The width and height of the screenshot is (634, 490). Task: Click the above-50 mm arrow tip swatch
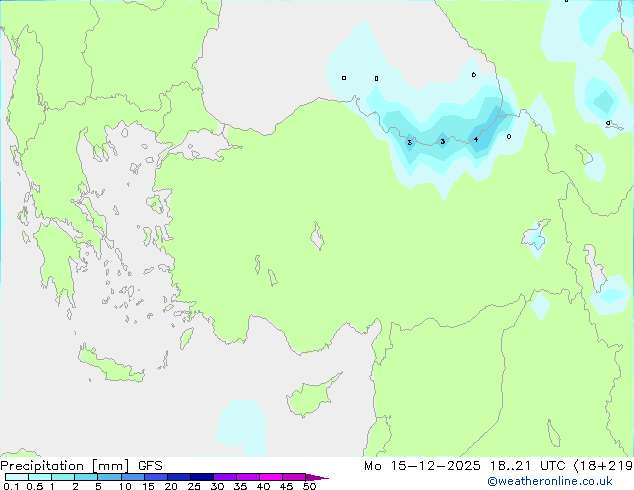[x=317, y=477]
